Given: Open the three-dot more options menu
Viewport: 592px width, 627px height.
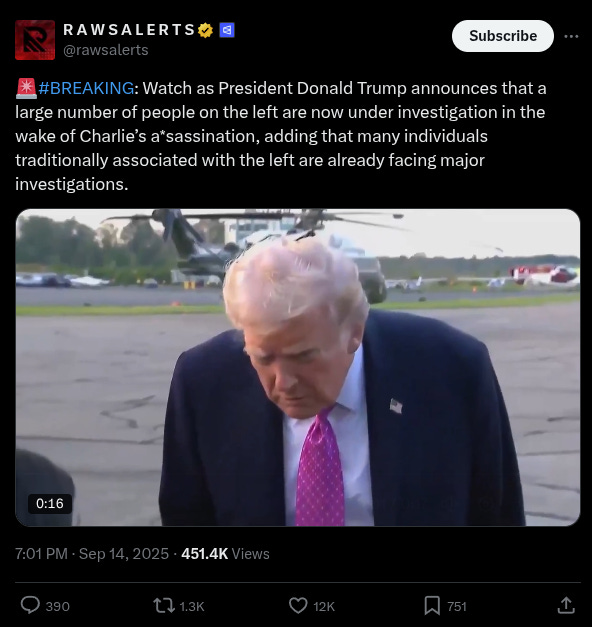Looking at the screenshot, I should click(x=571, y=36).
